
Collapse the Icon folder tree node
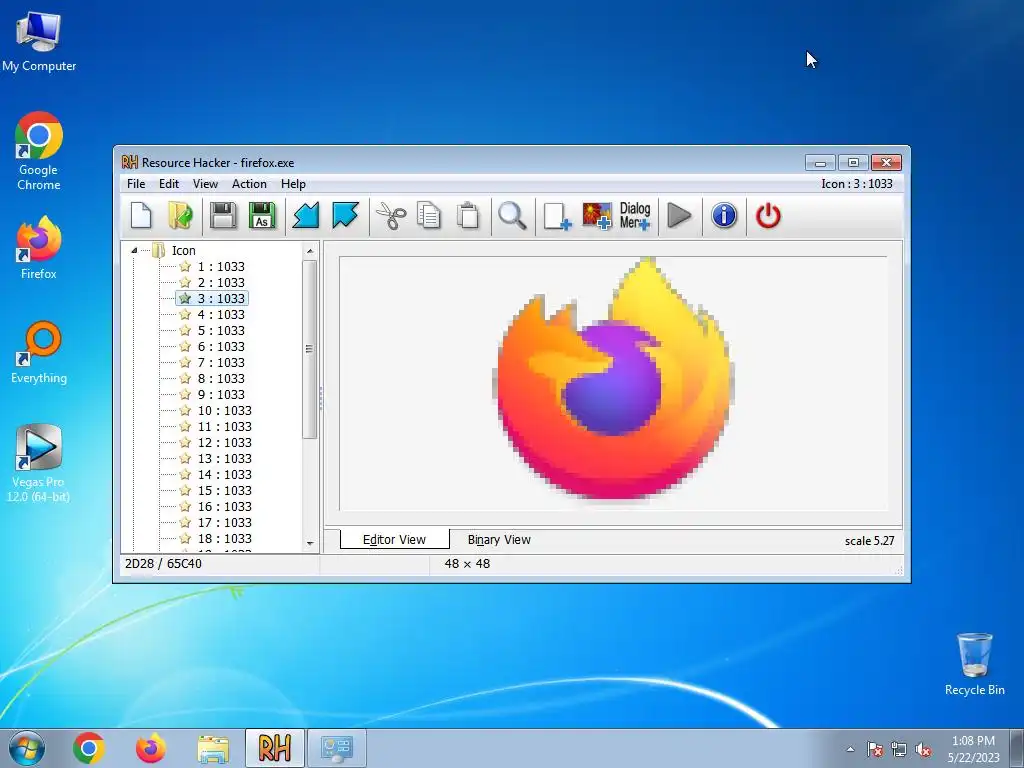click(134, 250)
